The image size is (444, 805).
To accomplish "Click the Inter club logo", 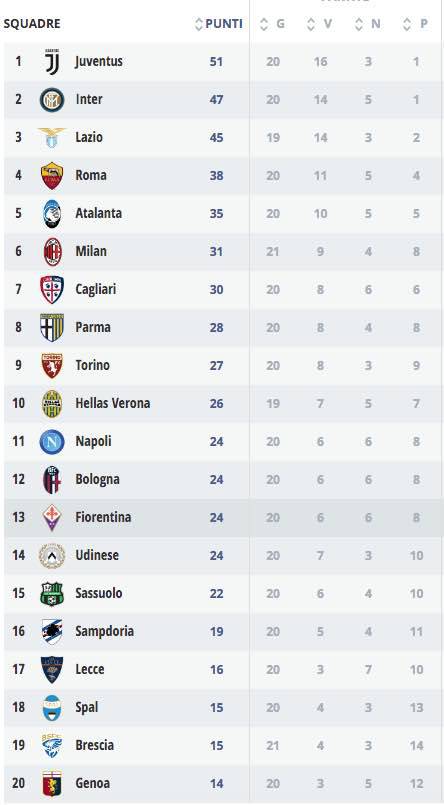I will [x=52, y=100].
